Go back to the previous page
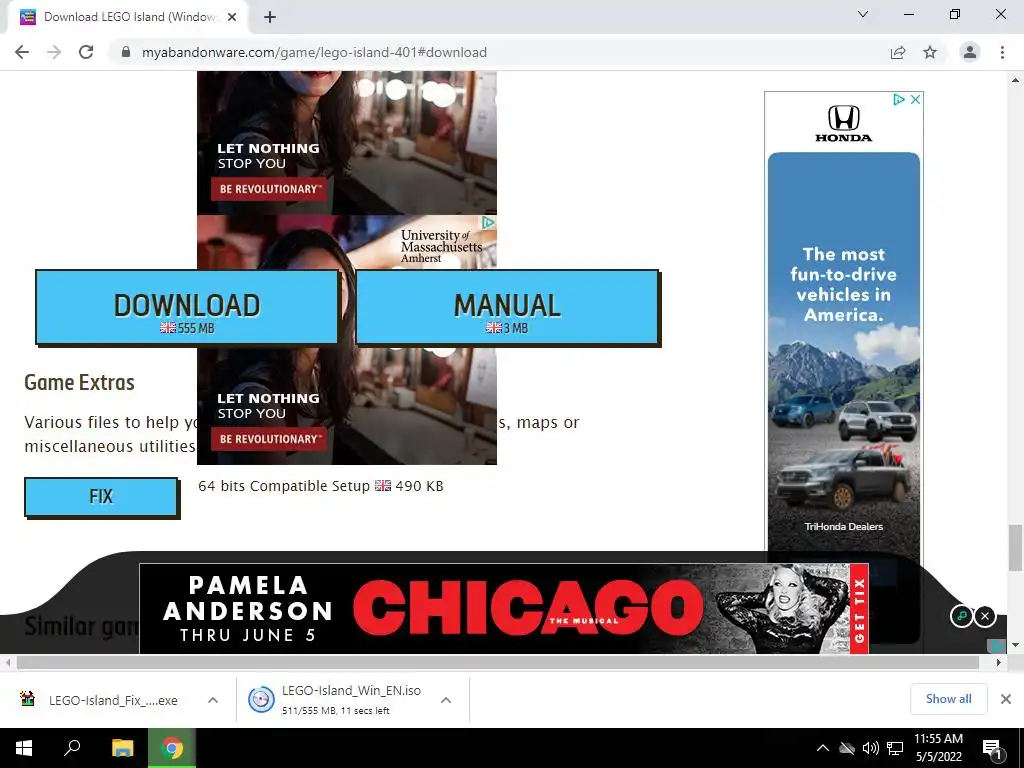 [x=22, y=52]
